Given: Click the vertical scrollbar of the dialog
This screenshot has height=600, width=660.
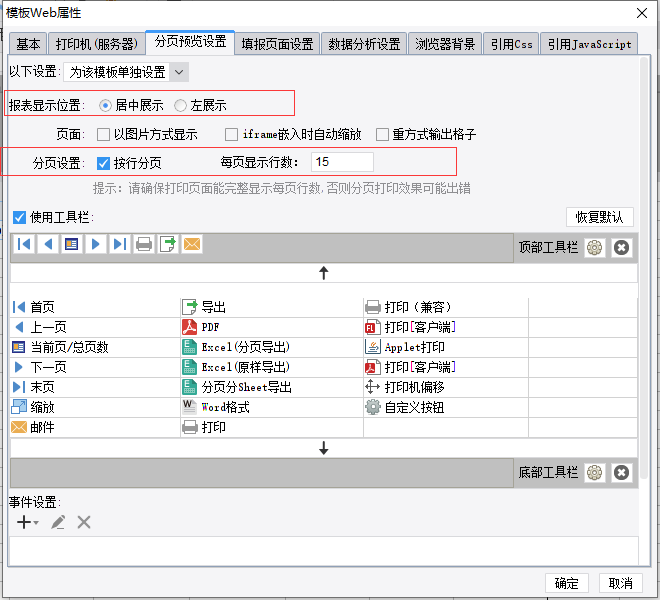Looking at the screenshot, I should 644,269.
